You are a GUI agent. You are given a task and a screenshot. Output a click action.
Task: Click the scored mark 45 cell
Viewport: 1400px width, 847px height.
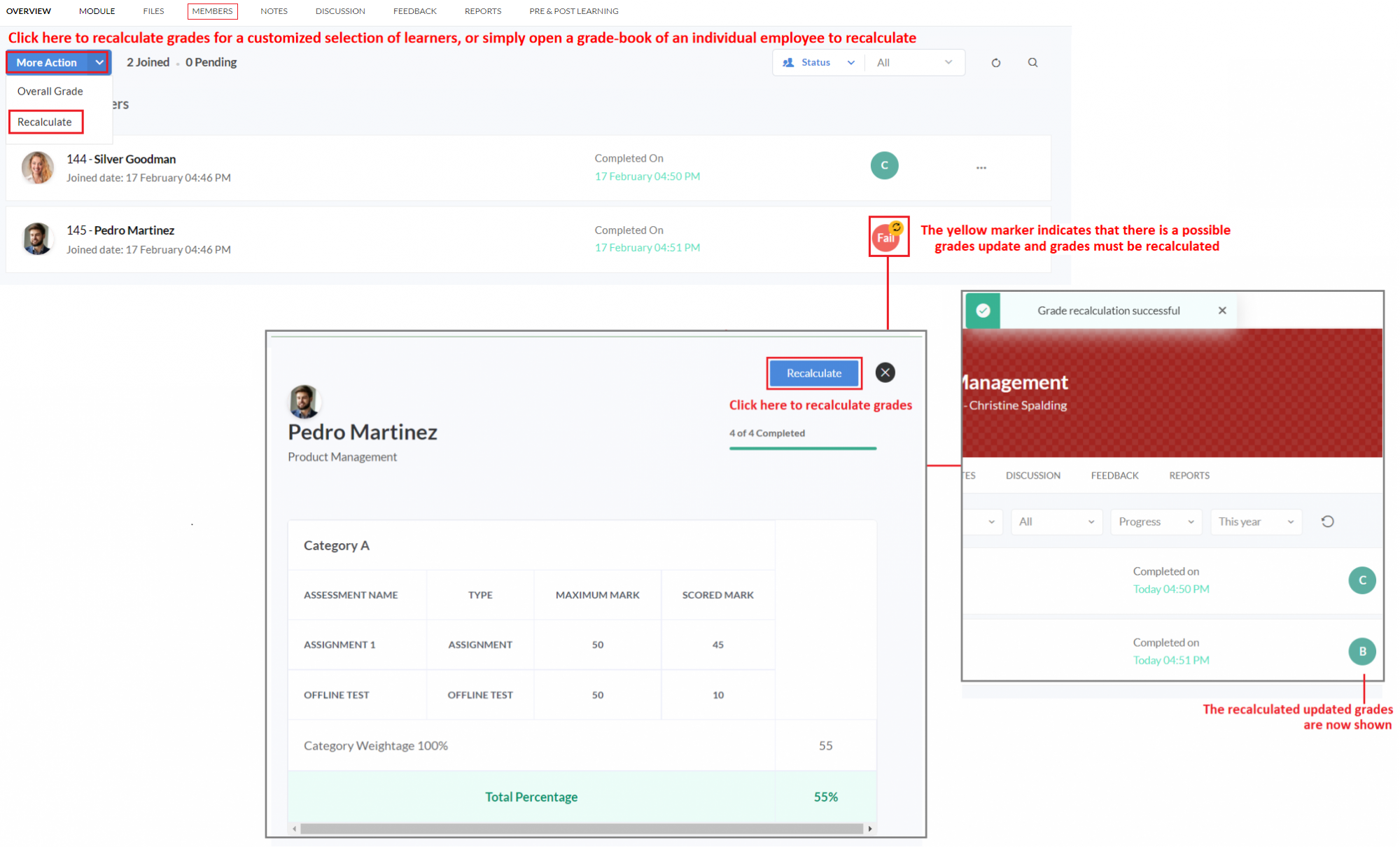718,645
